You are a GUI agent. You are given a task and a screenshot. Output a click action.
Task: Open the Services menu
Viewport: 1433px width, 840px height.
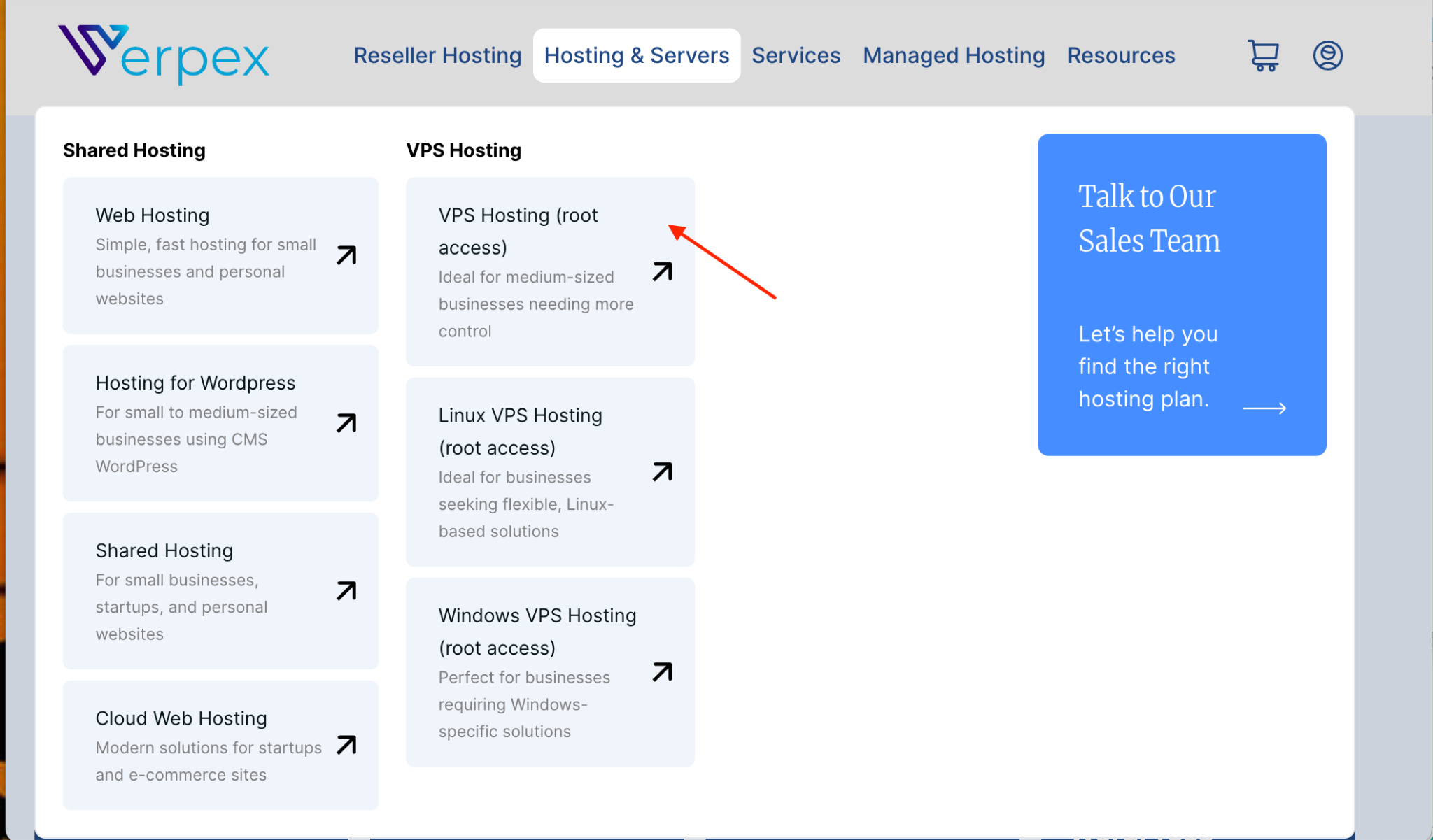796,55
